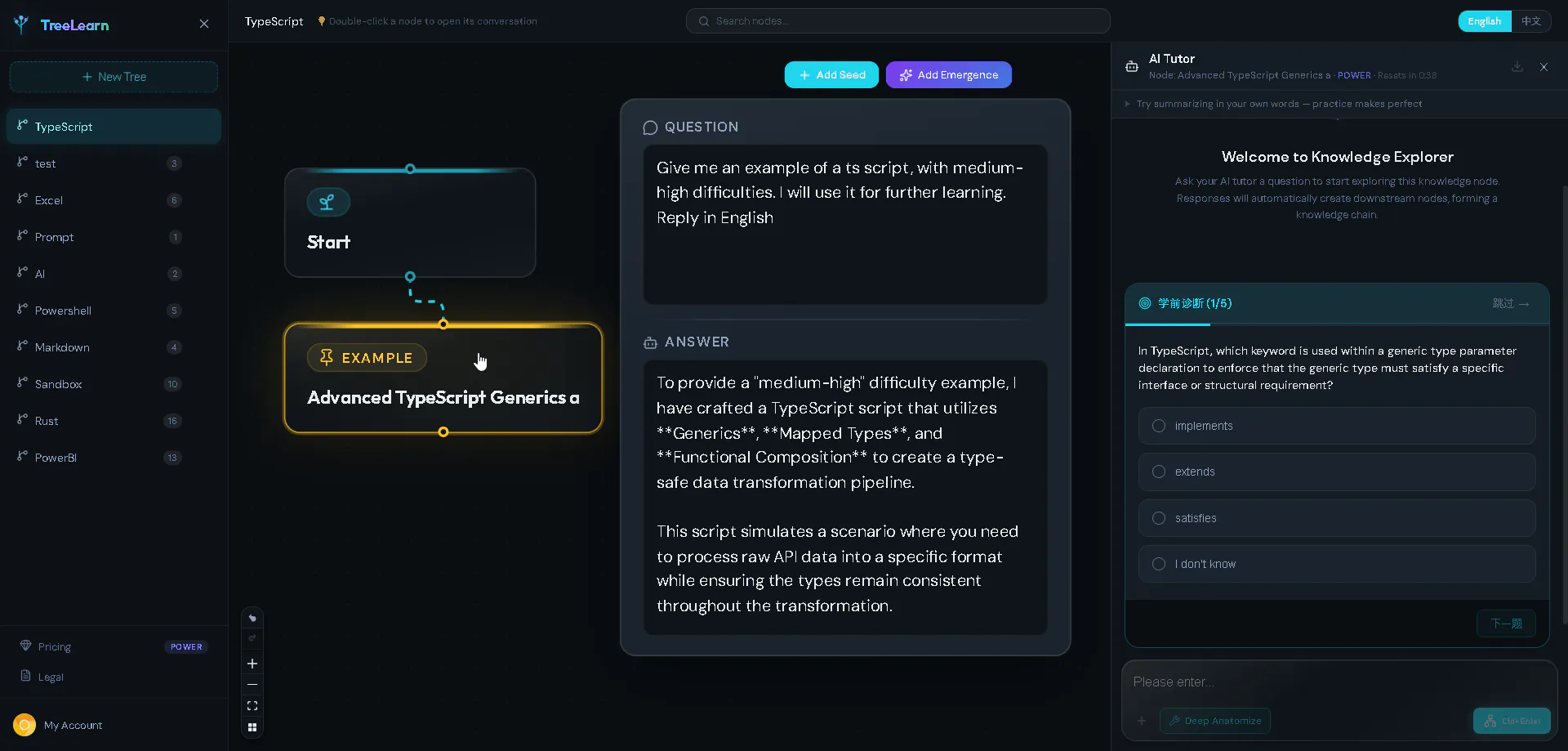This screenshot has height=751, width=1568.
Task: Zoom out with the minus canvas control
Action: click(252, 685)
